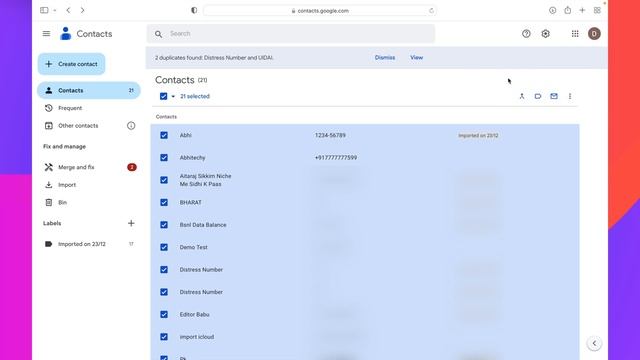
Task: Click import icloud contact name
Action: pos(197,337)
